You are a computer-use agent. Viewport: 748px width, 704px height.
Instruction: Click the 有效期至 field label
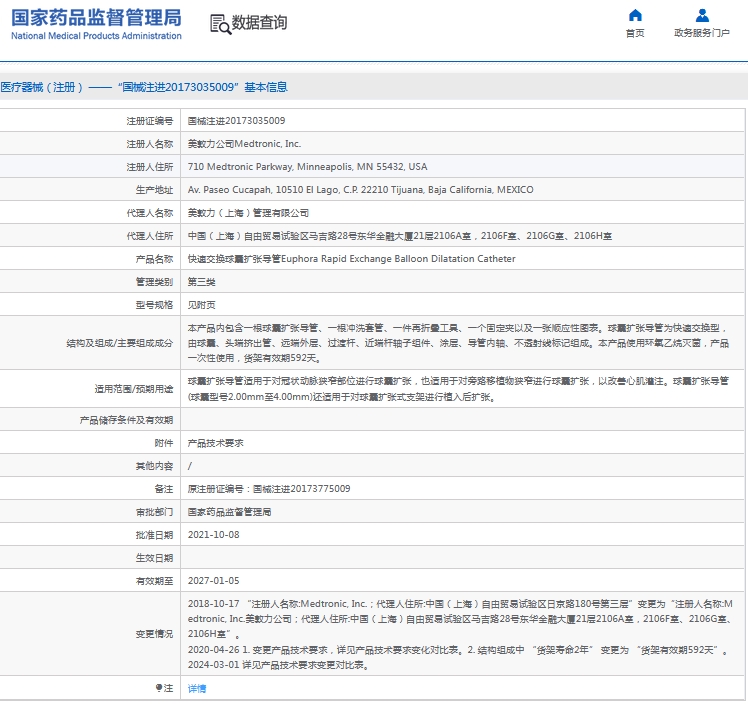[154, 581]
